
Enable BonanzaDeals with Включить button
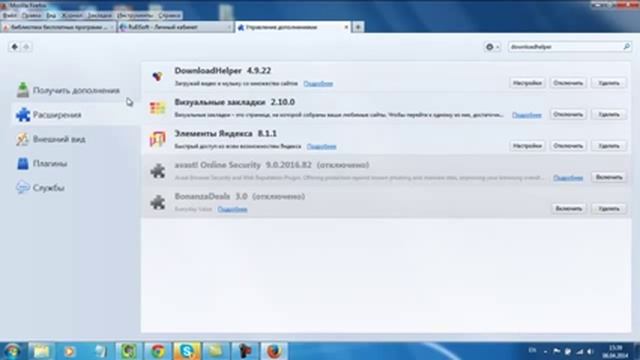point(569,209)
